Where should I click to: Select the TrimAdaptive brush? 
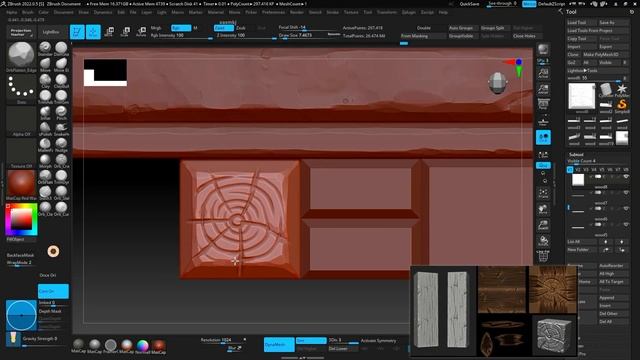tap(45, 96)
